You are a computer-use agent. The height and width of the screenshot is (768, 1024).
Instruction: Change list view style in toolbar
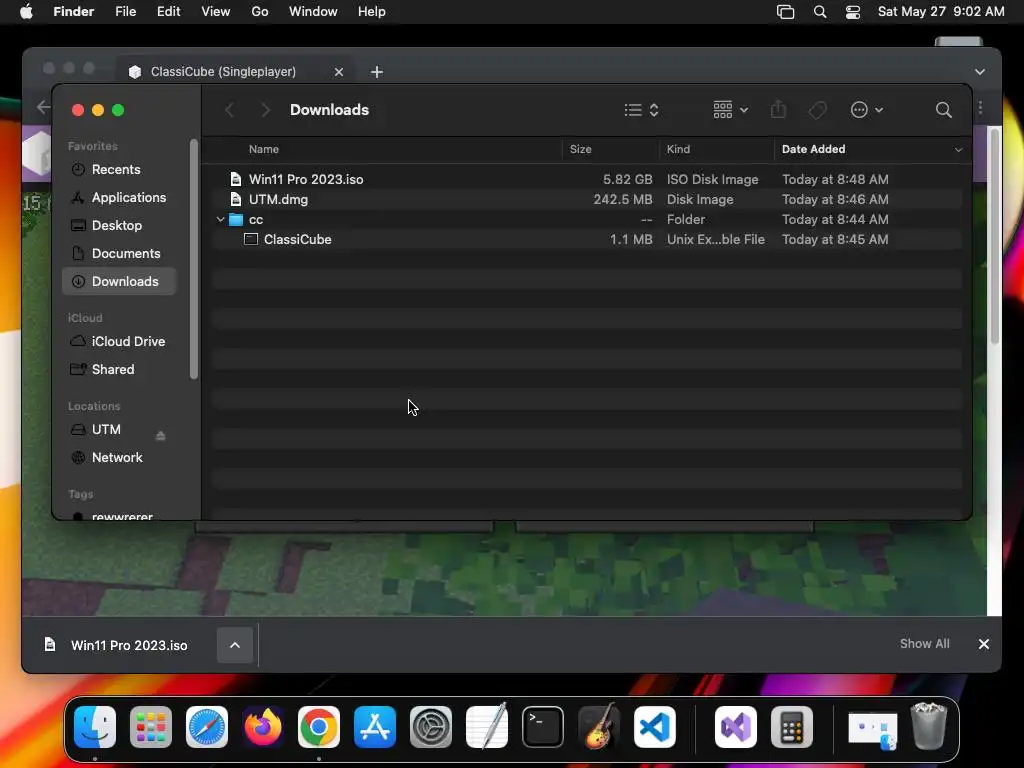pyautogui.click(x=641, y=110)
